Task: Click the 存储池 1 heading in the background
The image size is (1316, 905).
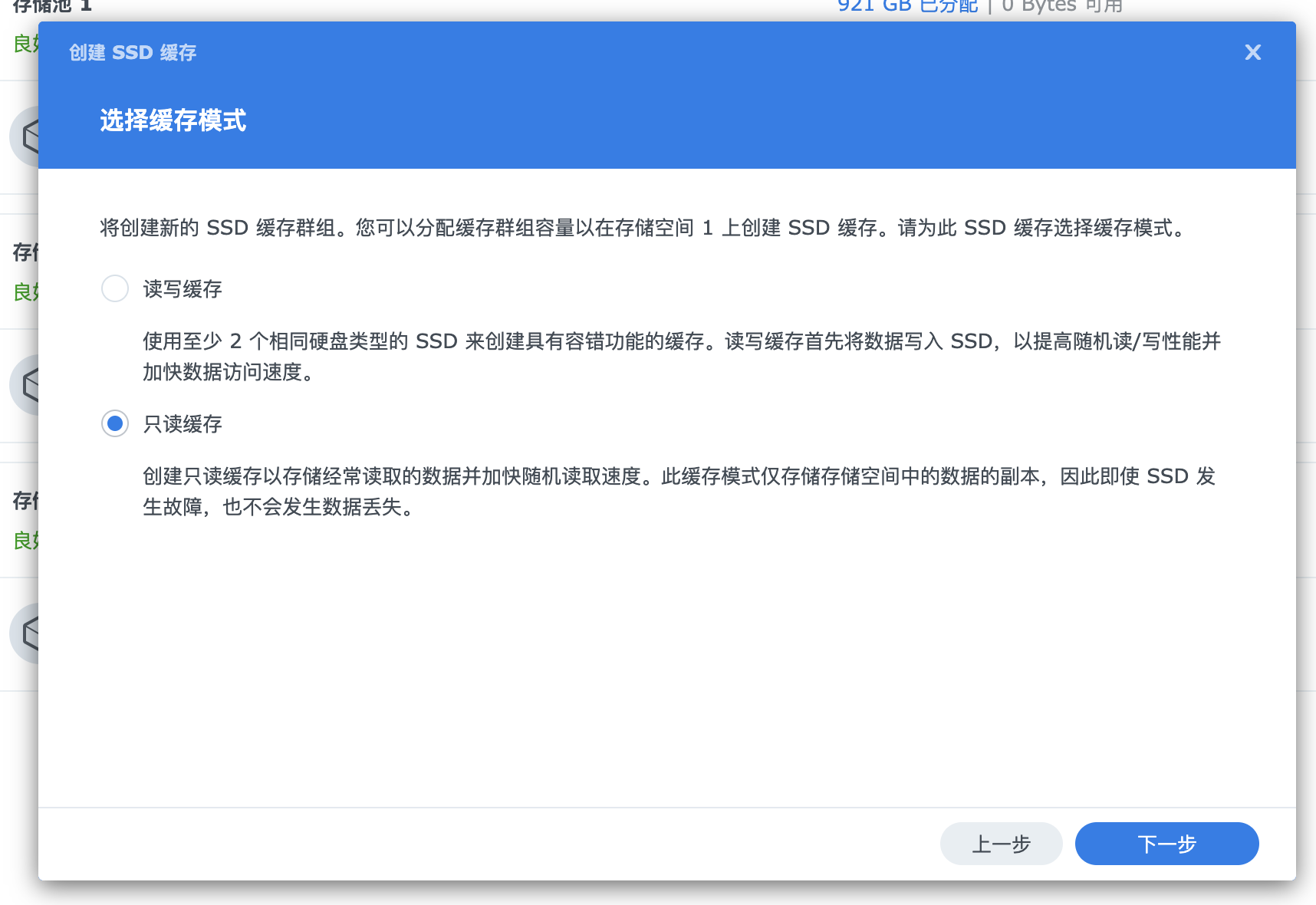Action: [x=52, y=7]
